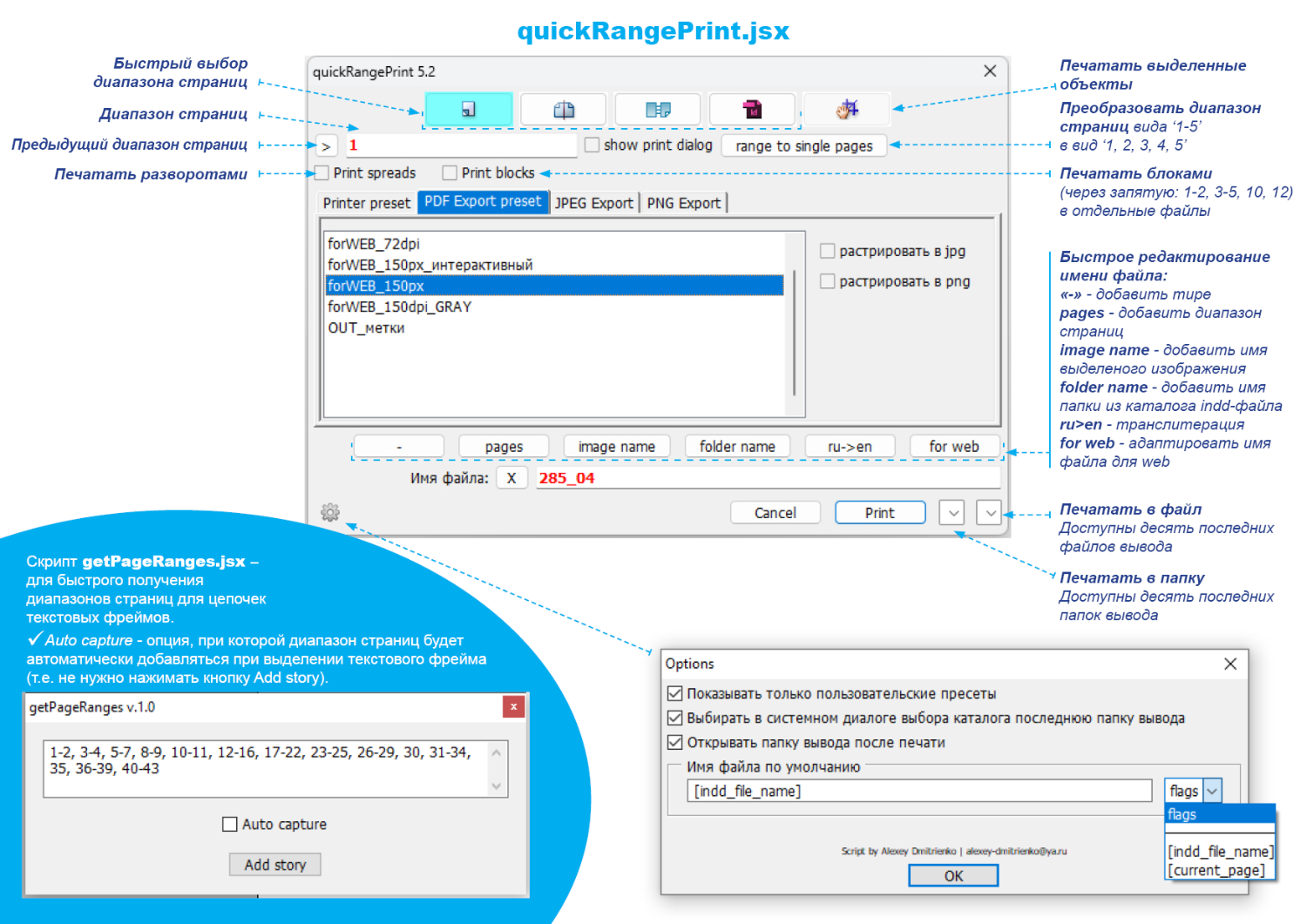
Task: Open settings via the gear icon
Action: pyautogui.click(x=330, y=512)
